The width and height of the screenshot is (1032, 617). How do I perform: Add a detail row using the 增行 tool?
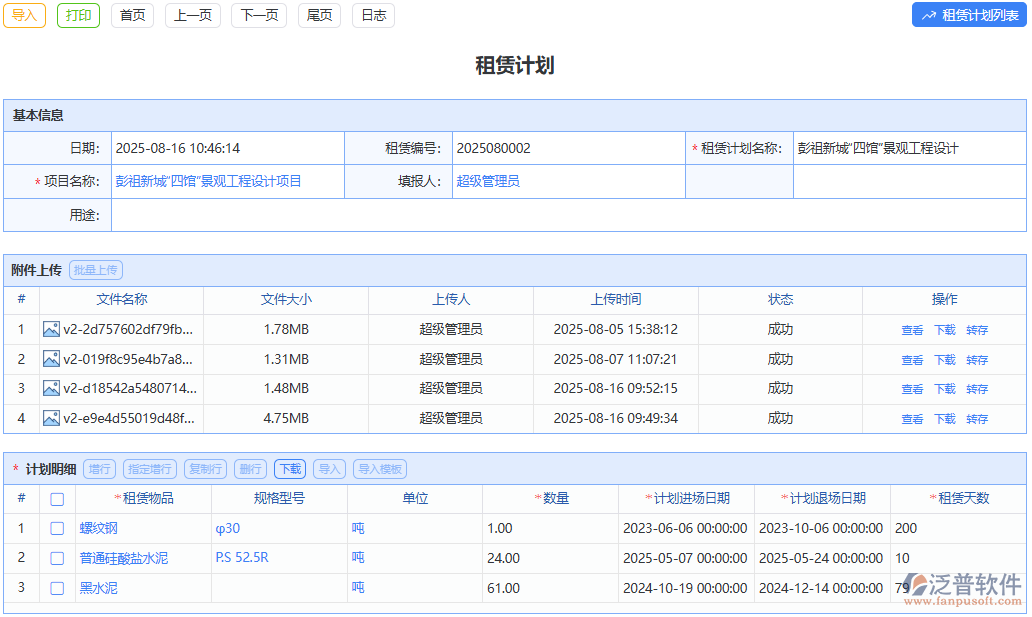point(99,468)
